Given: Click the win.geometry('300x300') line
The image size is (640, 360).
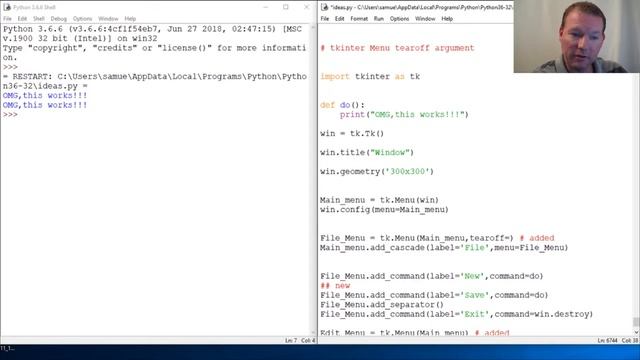Looking at the screenshot, I should [377, 172].
